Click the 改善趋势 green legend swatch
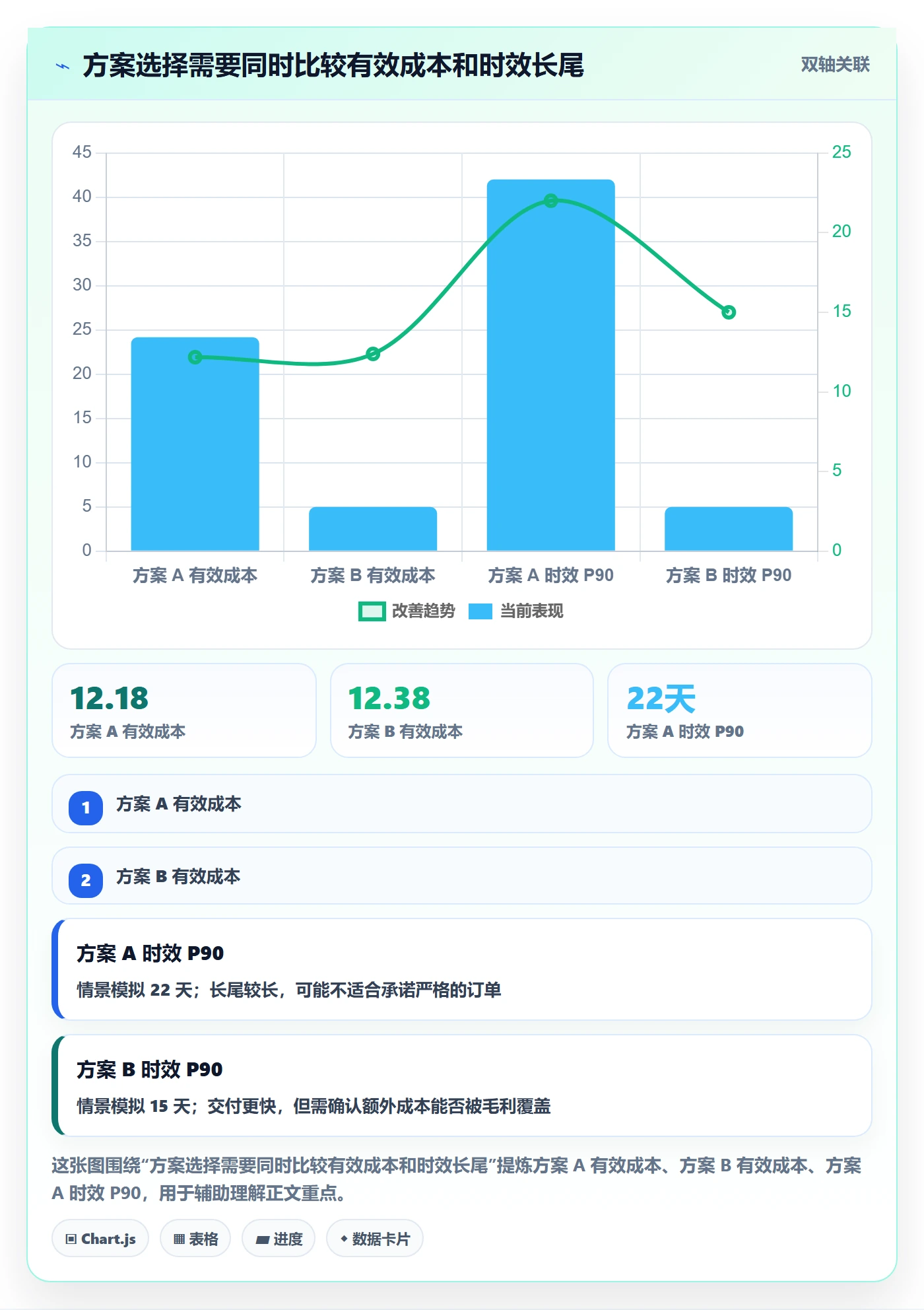 pyautogui.click(x=372, y=611)
